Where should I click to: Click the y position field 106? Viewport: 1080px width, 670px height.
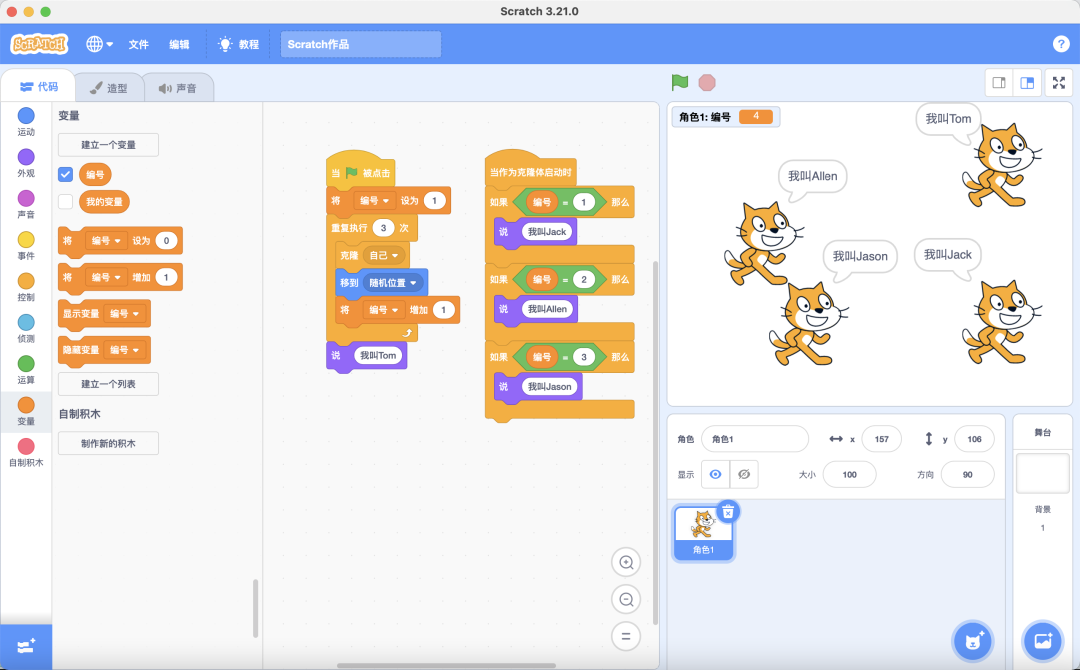974,439
